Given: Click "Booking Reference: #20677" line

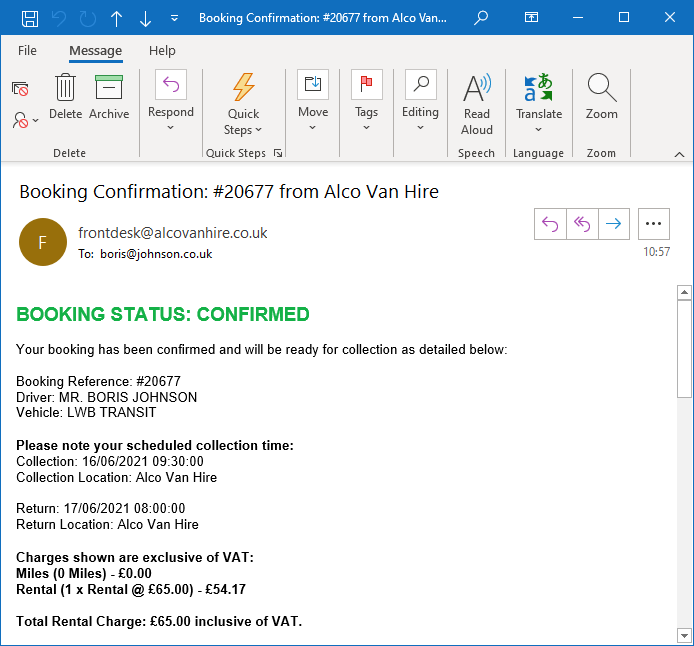Looking at the screenshot, I should [98, 381].
